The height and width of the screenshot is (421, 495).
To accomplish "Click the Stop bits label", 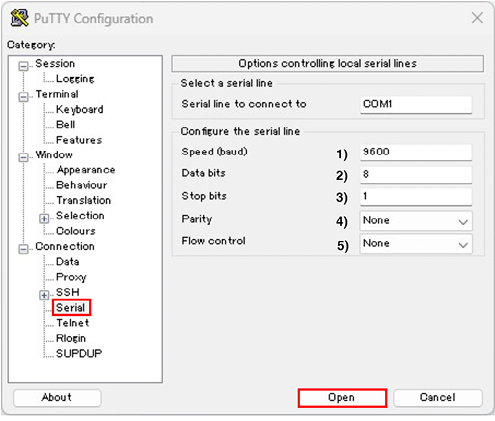I will (204, 196).
